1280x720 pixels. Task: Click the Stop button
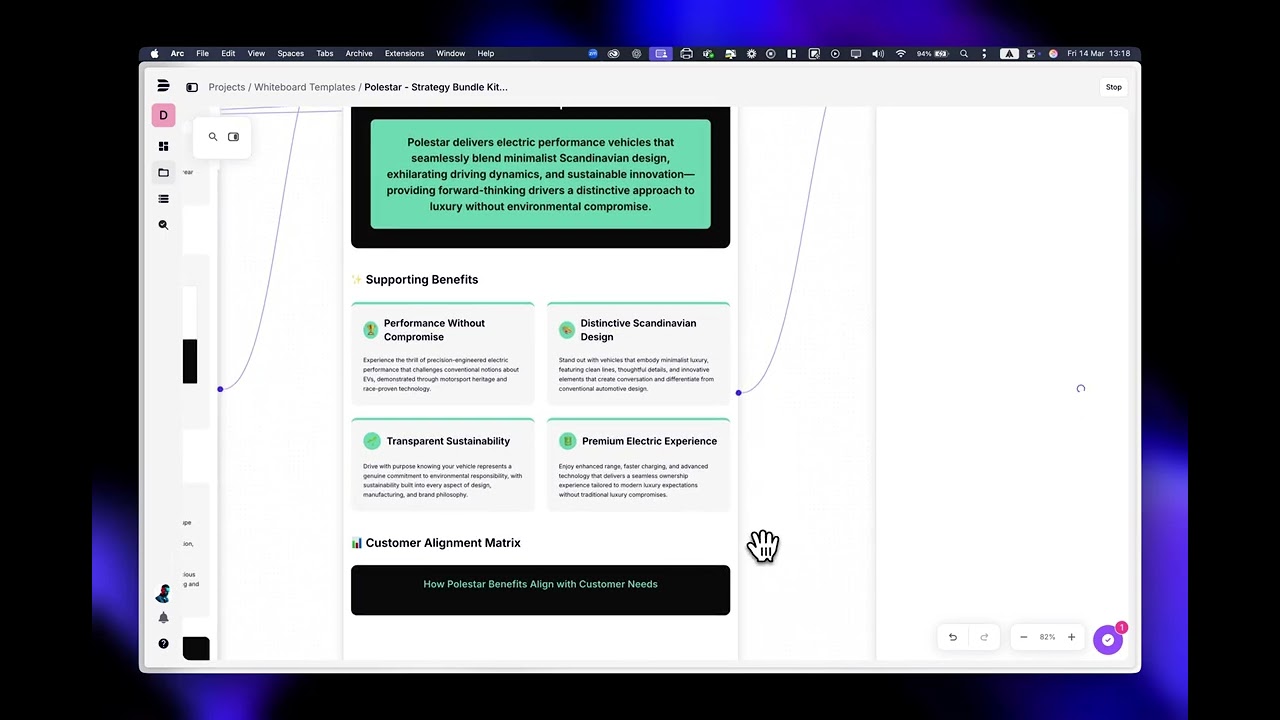coord(1113,87)
